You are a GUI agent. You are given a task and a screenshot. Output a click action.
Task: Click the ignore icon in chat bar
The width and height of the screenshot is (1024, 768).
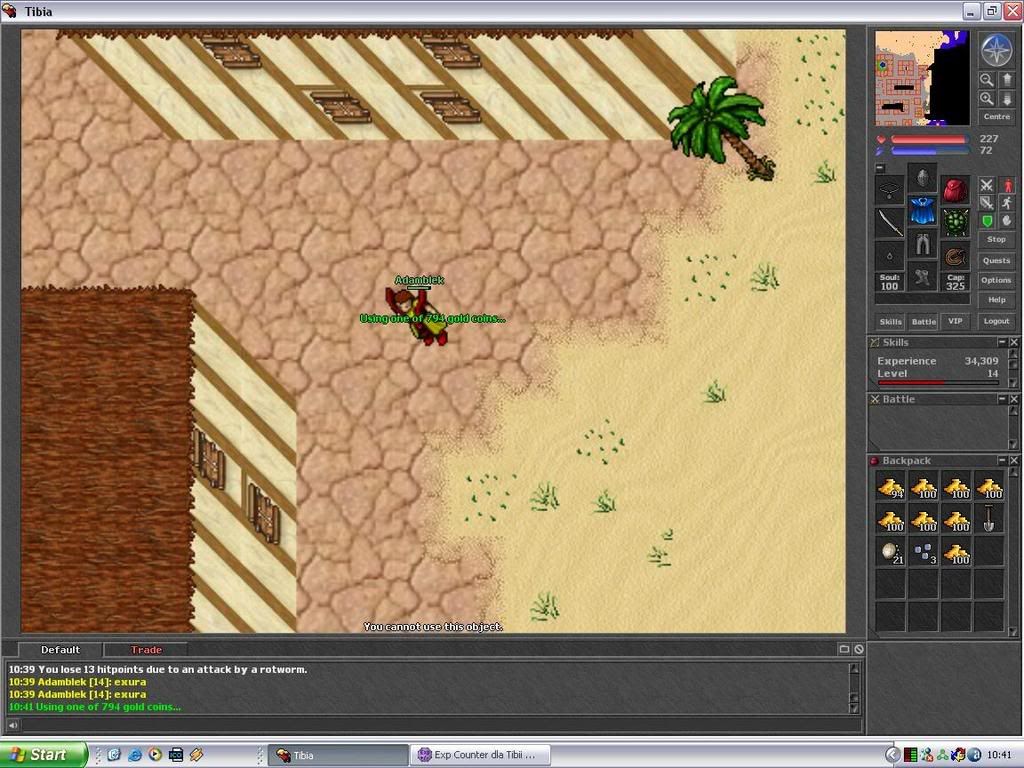point(859,649)
